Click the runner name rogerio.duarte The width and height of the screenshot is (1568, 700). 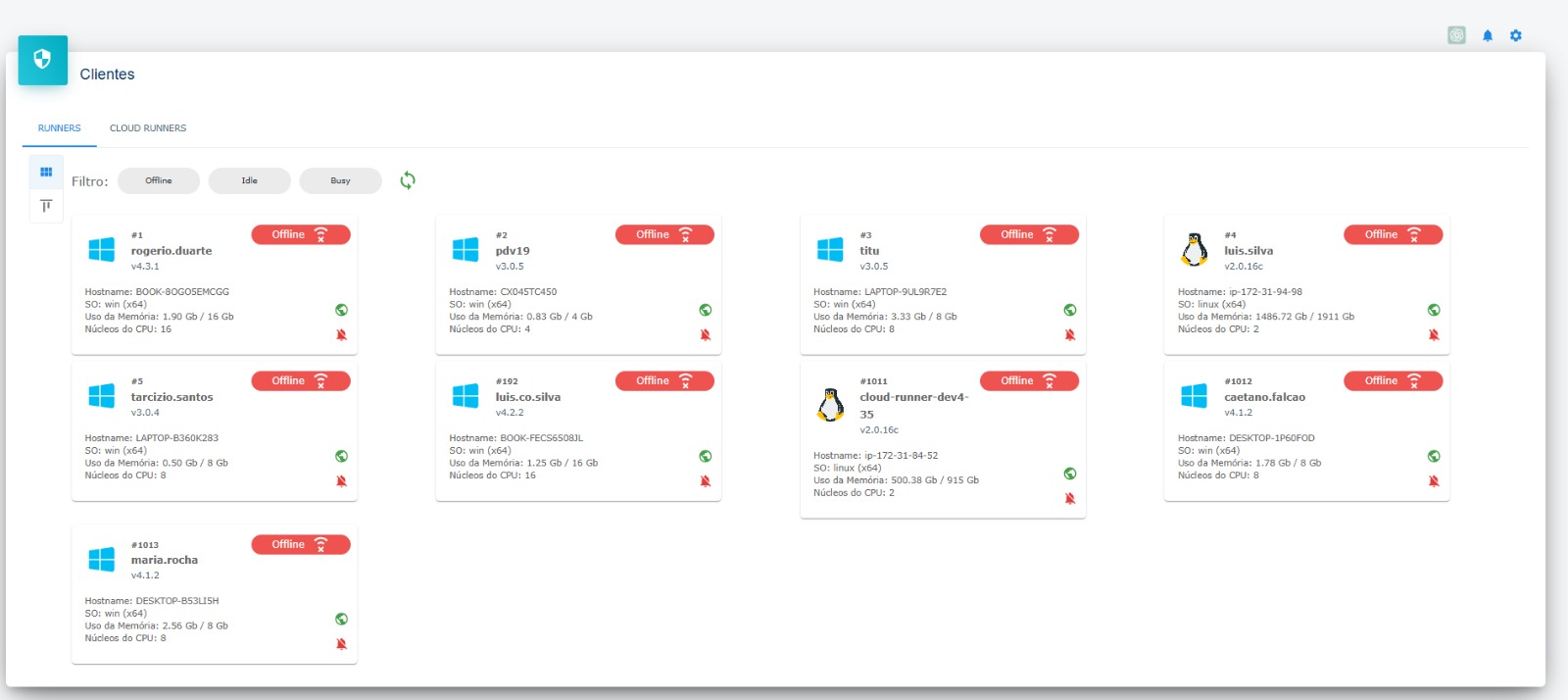tap(171, 251)
